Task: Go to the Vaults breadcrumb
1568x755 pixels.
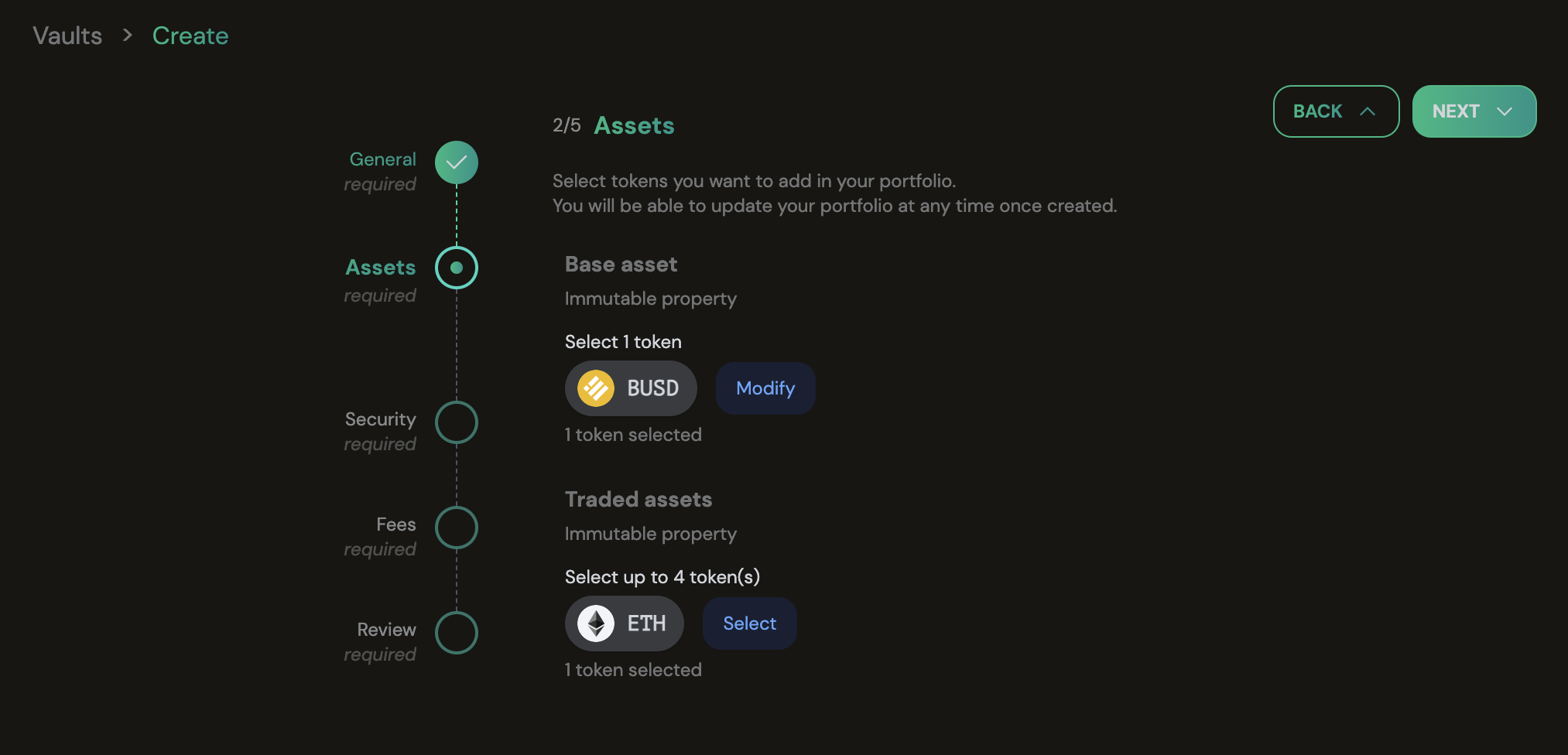Action: coord(67,36)
